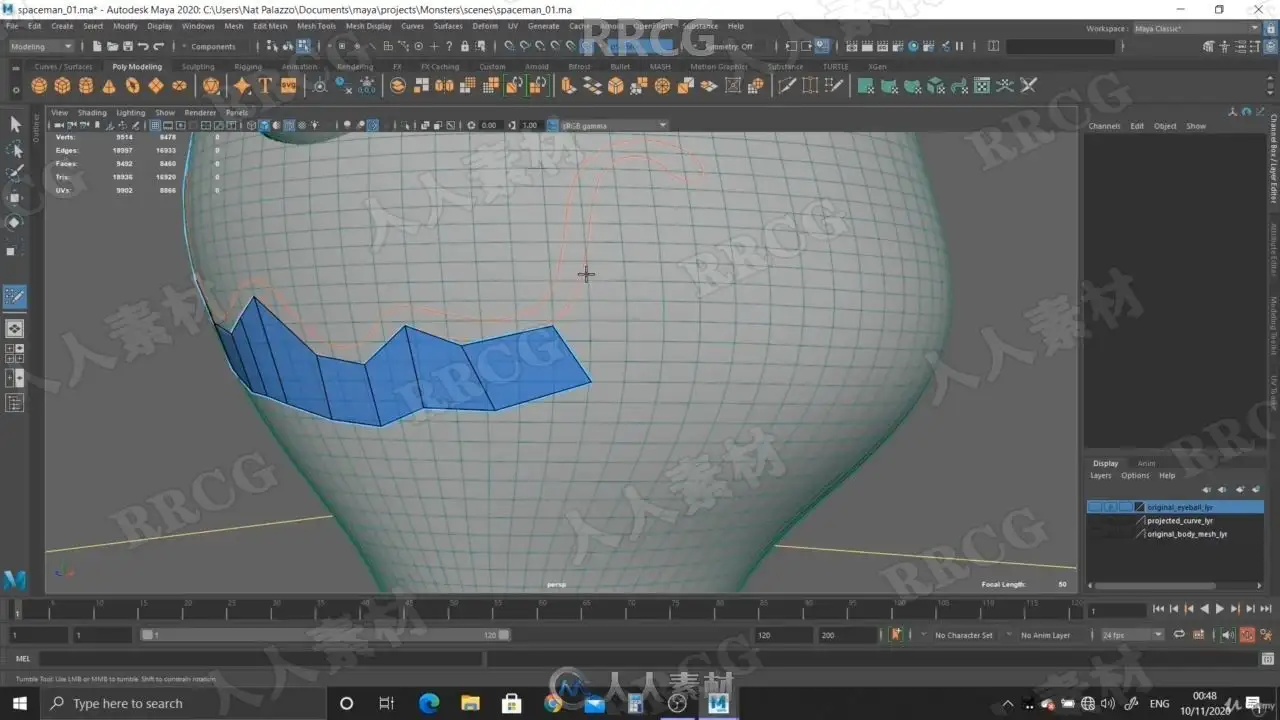Open the Layers menu in layer editor
This screenshot has height=720, width=1280.
tap(1100, 476)
